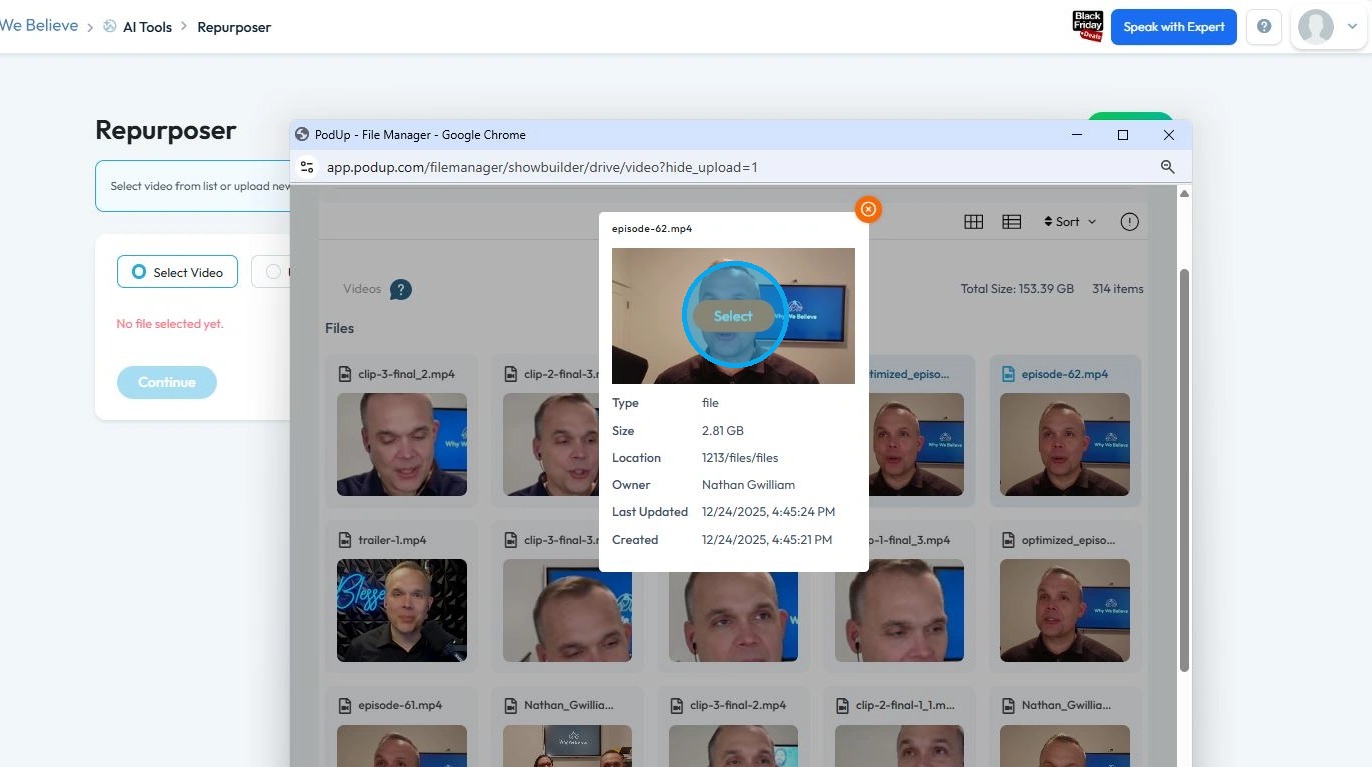The width and height of the screenshot is (1372, 767).
Task: Click the scrollbar up arrow in file manager
Action: click(x=1184, y=194)
